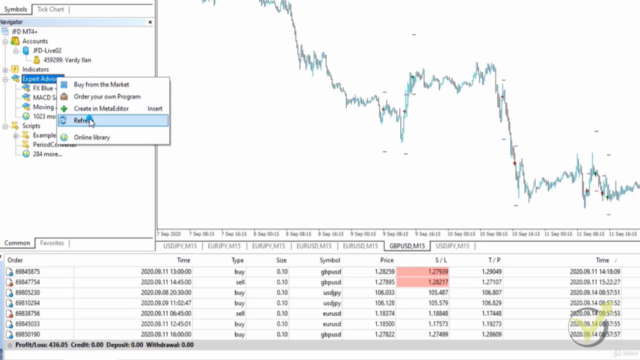640x360 pixels.
Task: Choose Online library in the context menu
Action: point(113,138)
